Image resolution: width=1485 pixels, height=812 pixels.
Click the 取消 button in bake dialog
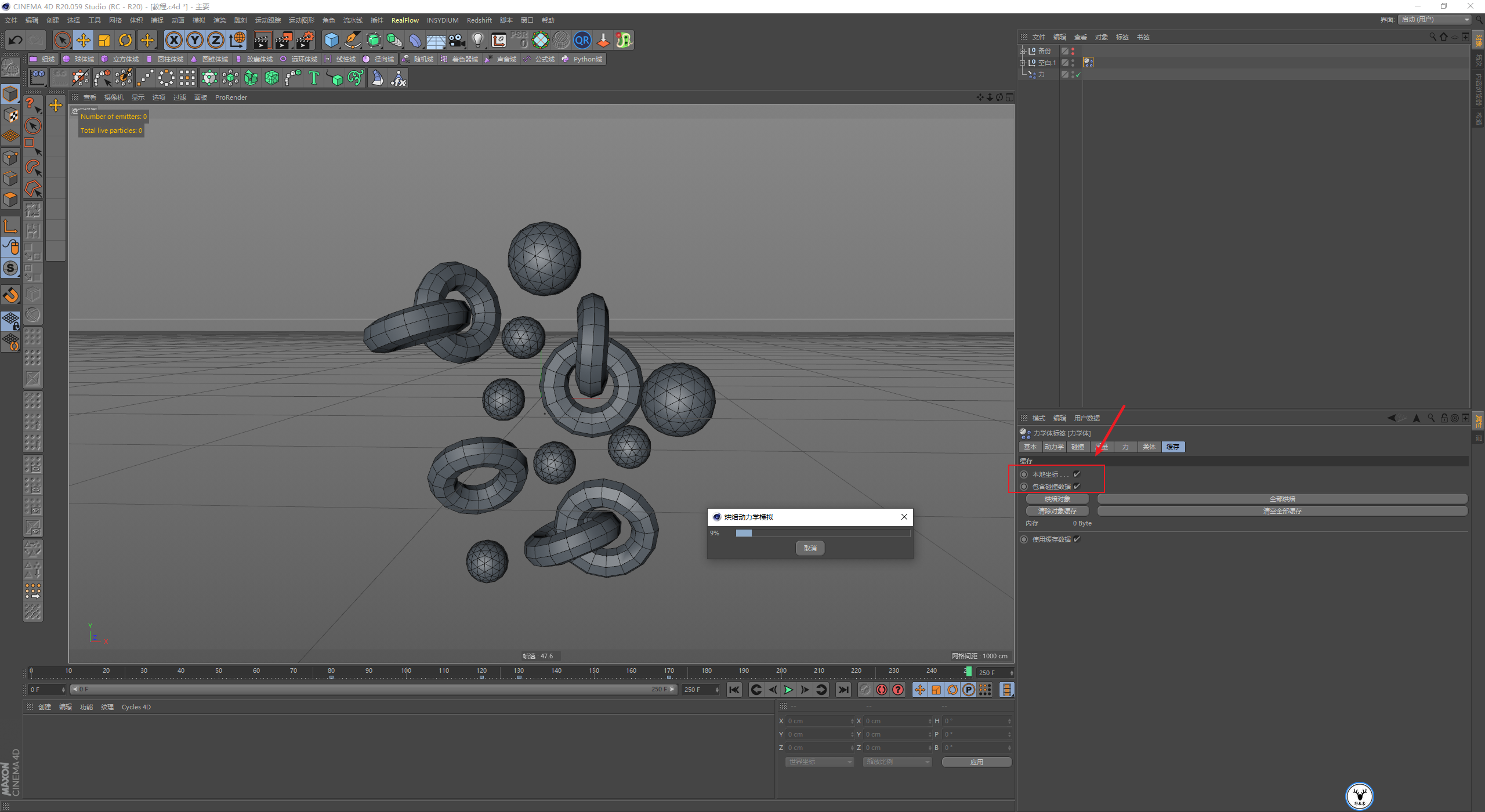tap(810, 548)
